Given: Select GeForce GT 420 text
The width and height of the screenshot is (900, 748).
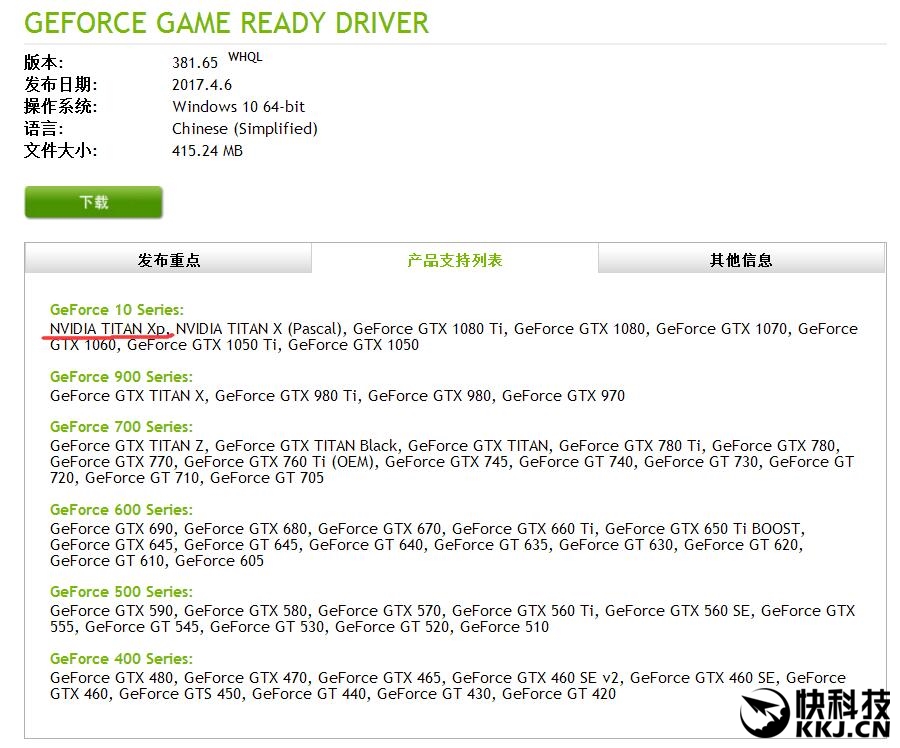Looking at the screenshot, I should click(x=559, y=693).
